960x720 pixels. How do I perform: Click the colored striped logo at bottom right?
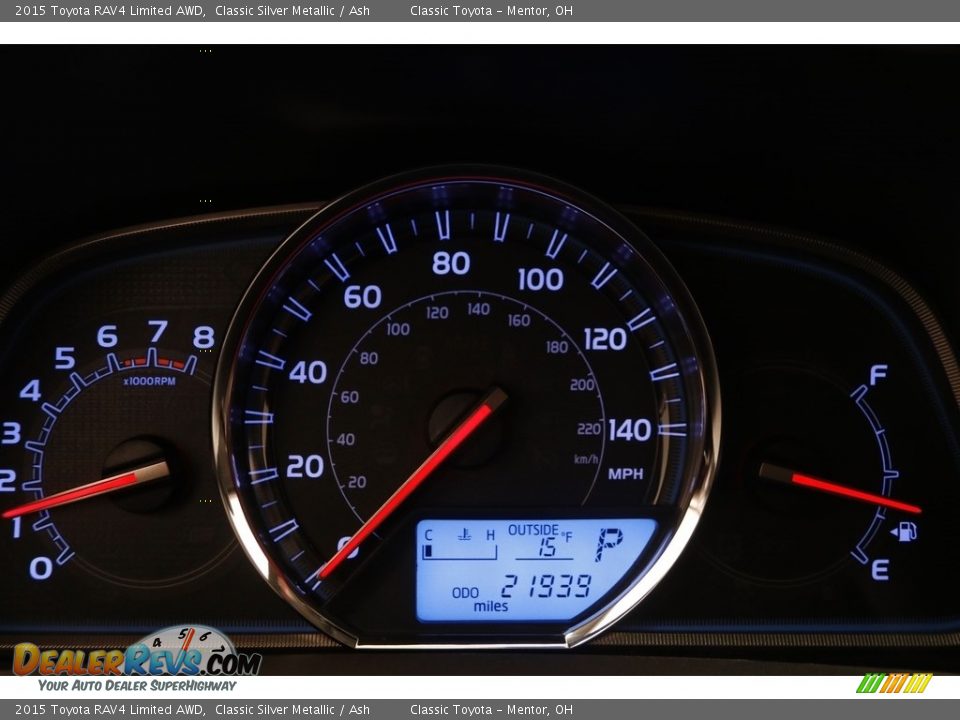point(893,683)
